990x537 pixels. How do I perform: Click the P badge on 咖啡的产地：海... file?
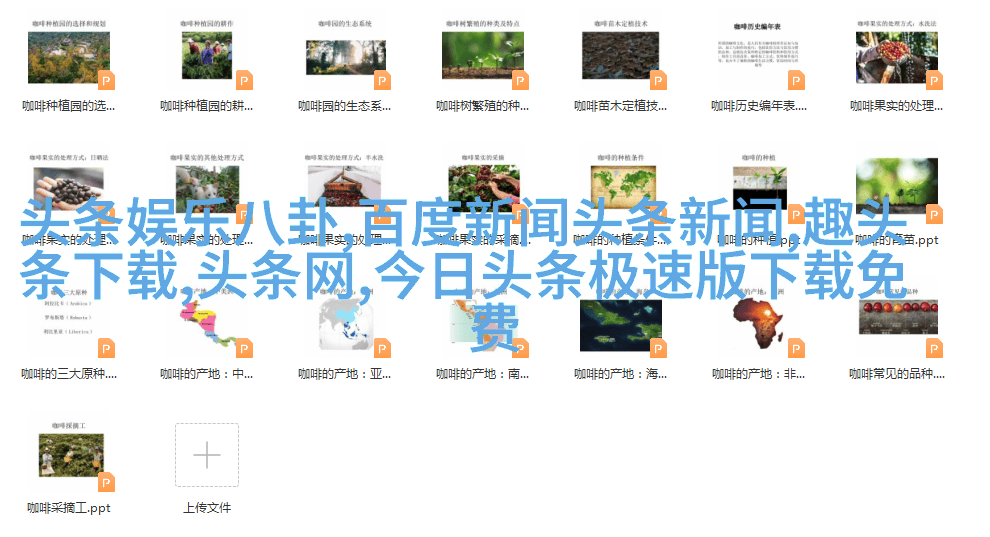(x=659, y=348)
